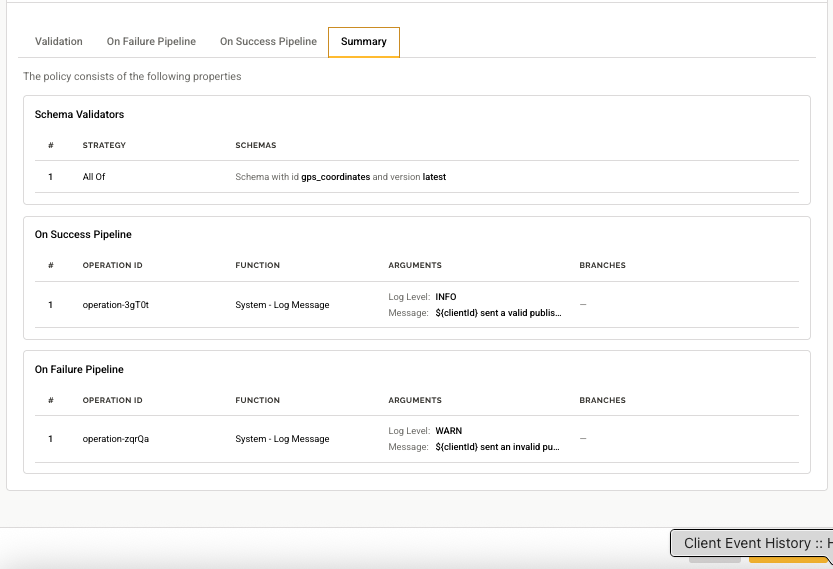Select operation-zqrQa operation id
The height and width of the screenshot is (569, 833).
tap(116, 439)
